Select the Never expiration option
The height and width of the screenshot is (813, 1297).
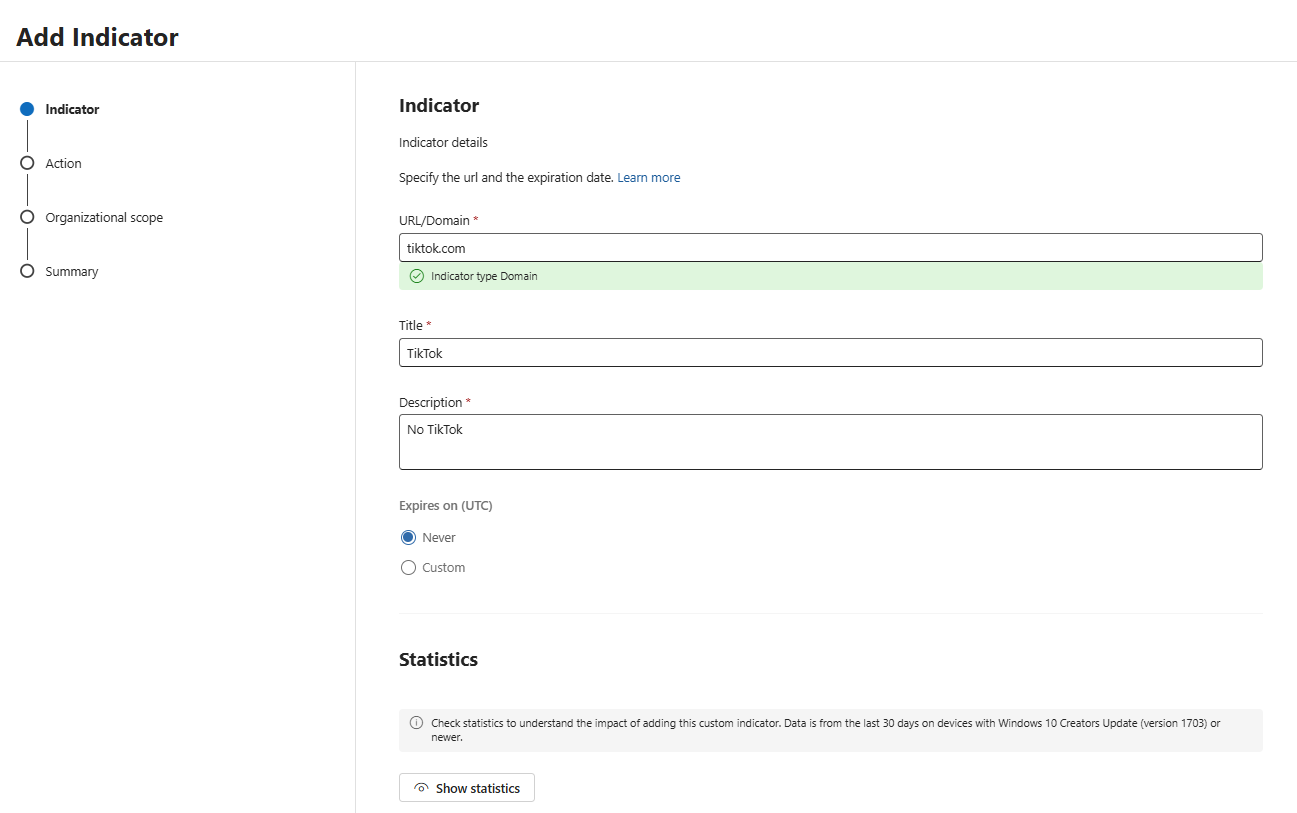pyautogui.click(x=408, y=537)
